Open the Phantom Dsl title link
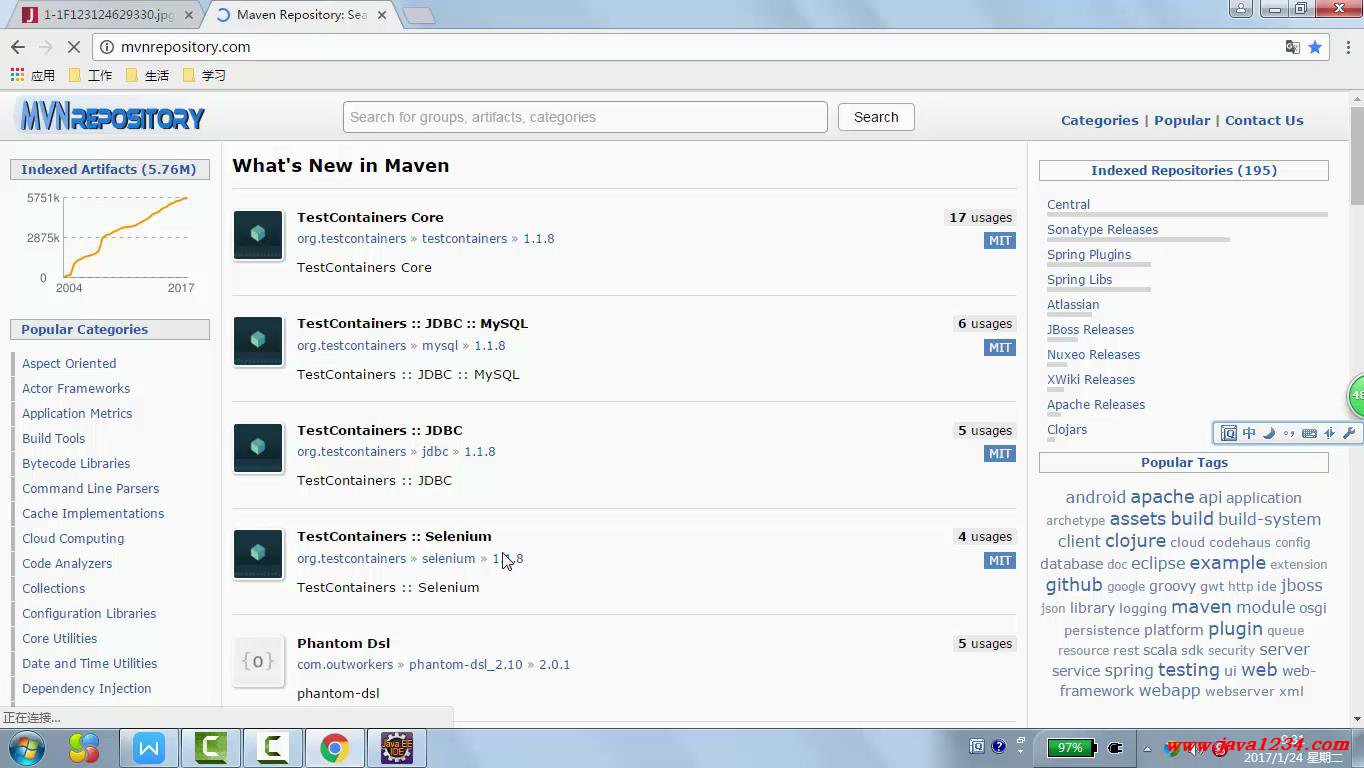Viewport: 1364px width, 768px height. point(343,643)
